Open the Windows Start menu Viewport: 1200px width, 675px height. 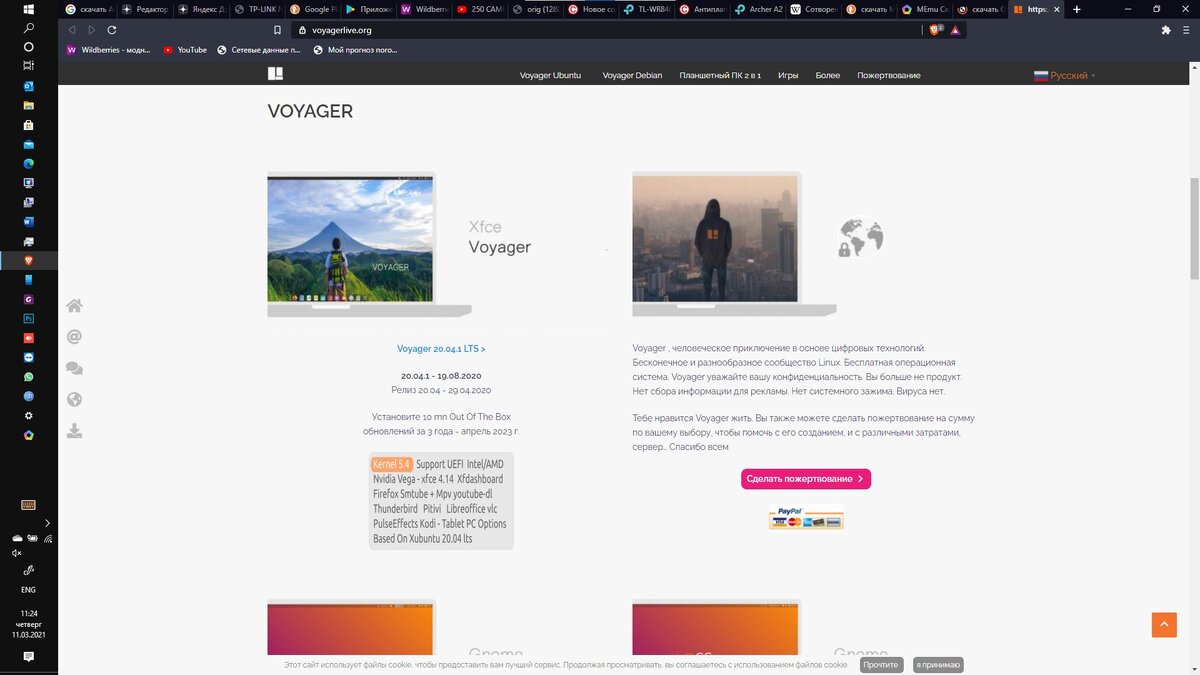[28, 9]
